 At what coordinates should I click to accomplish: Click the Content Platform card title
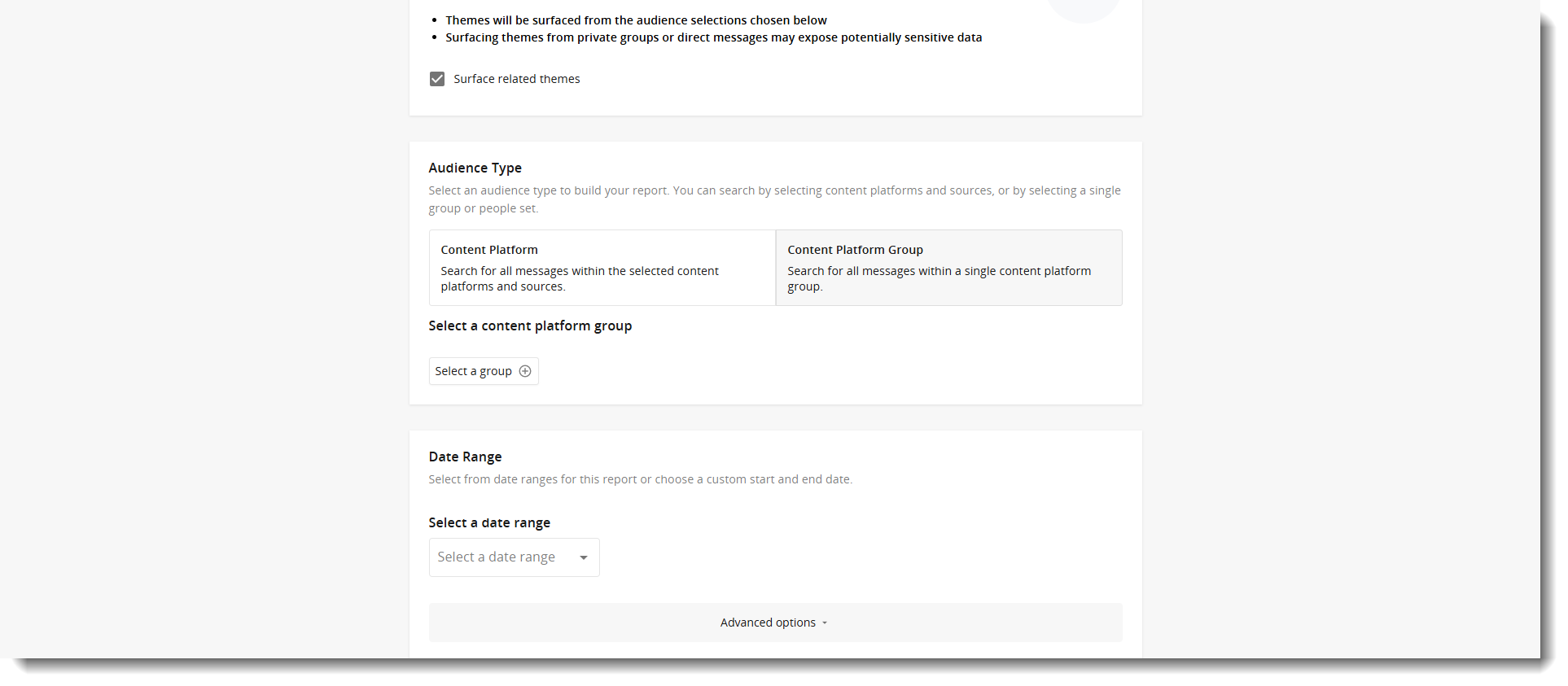tap(489, 250)
